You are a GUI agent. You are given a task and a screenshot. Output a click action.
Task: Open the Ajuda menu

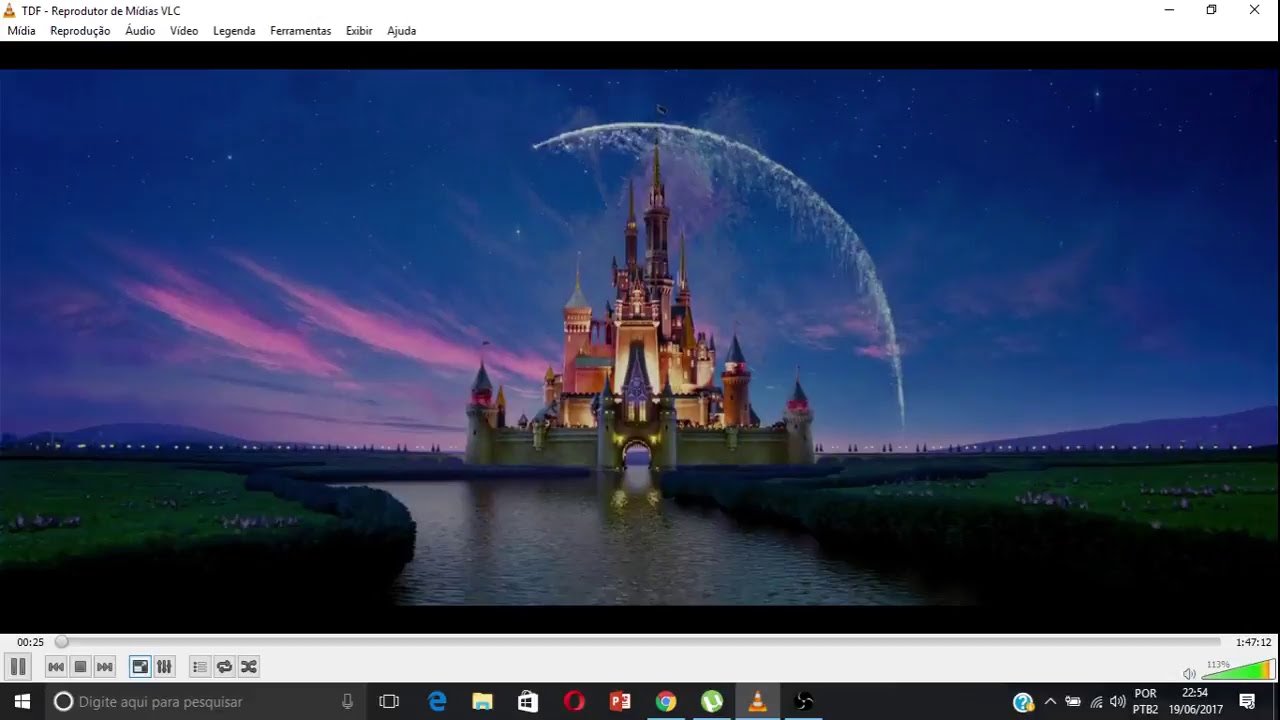click(x=401, y=31)
